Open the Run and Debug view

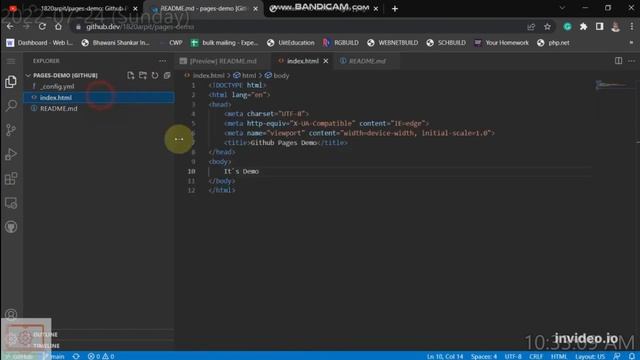pyautogui.click(x=11, y=154)
